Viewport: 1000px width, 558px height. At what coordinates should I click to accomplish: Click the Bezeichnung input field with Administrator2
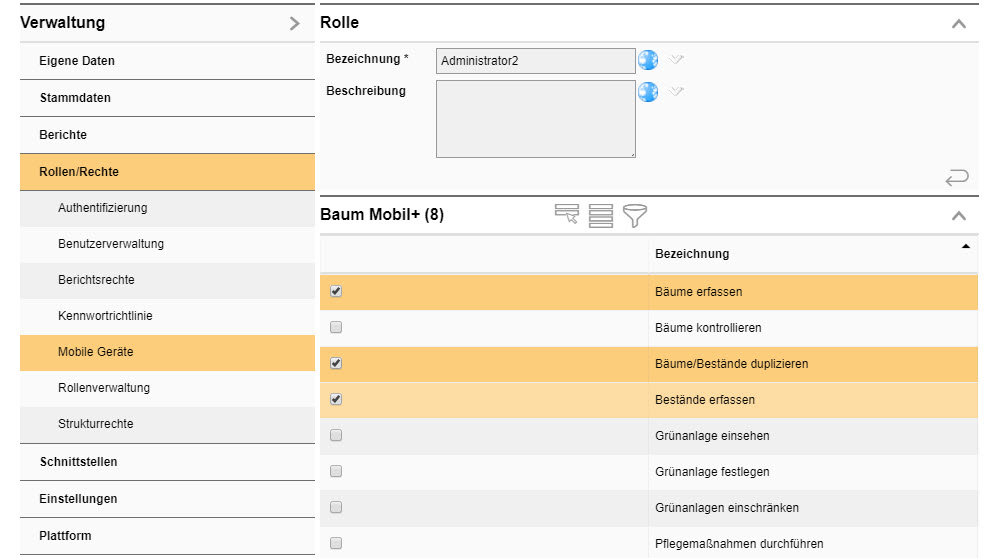pyautogui.click(x=536, y=61)
